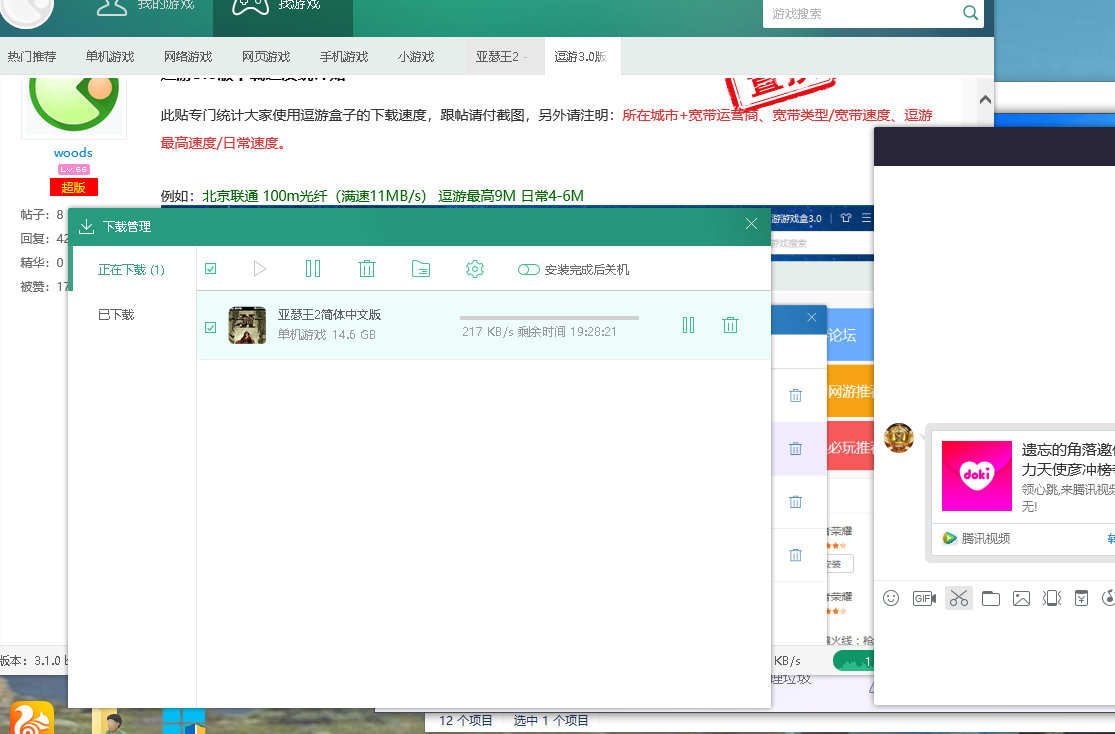Open the 网页游戏 tab
Image resolution: width=1115 pixels, height=734 pixels.
[266, 56]
